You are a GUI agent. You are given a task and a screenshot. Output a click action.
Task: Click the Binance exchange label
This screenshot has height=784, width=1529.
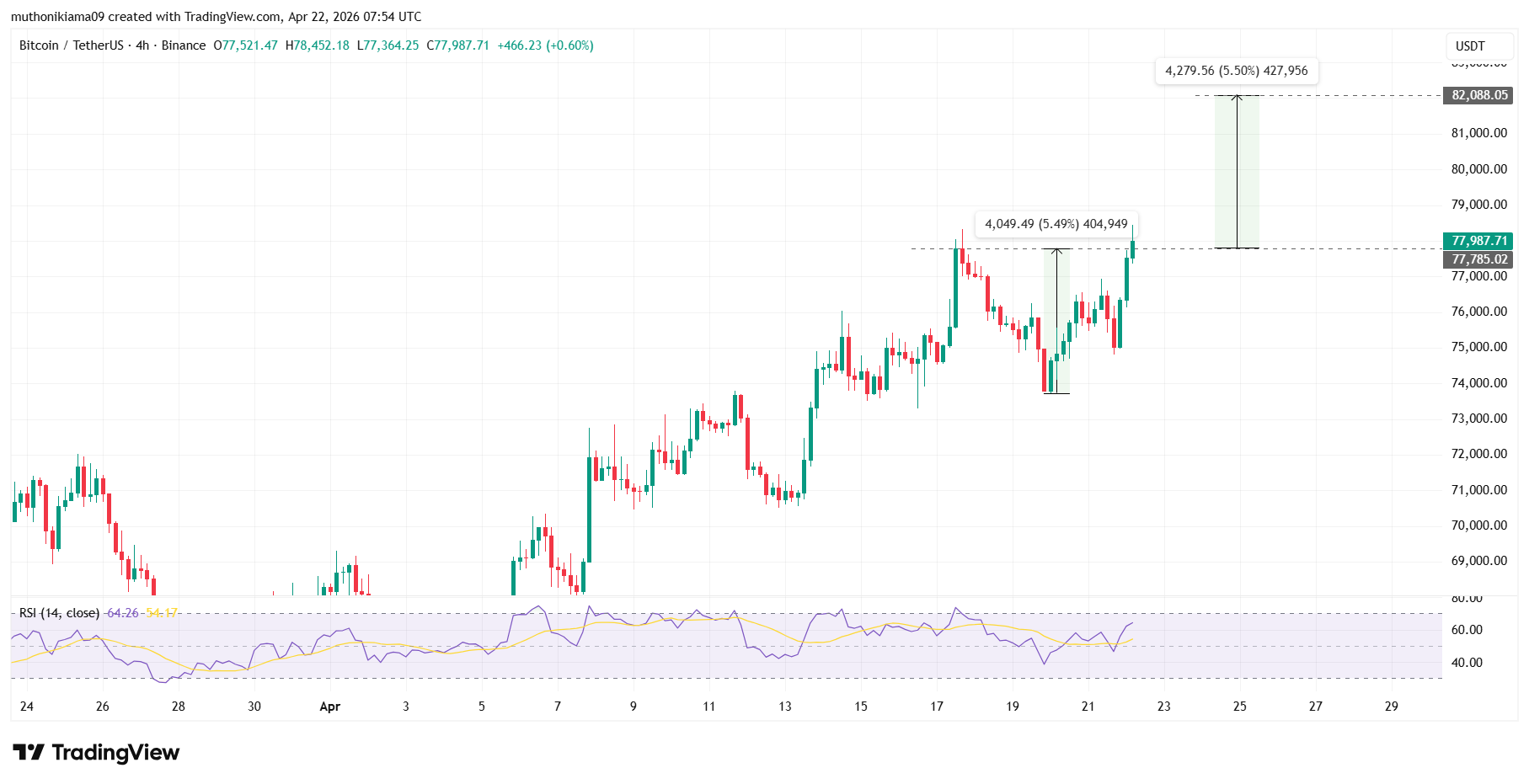(x=184, y=45)
